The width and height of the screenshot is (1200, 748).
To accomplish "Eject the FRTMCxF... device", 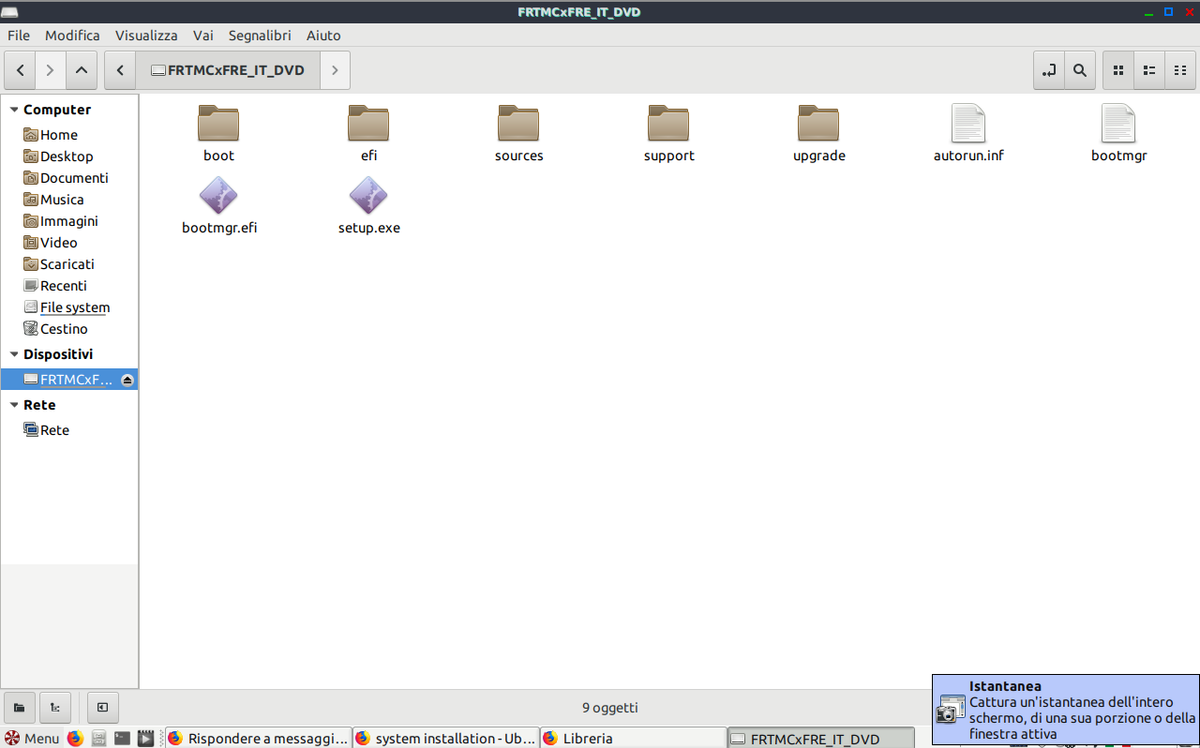I will pos(127,380).
